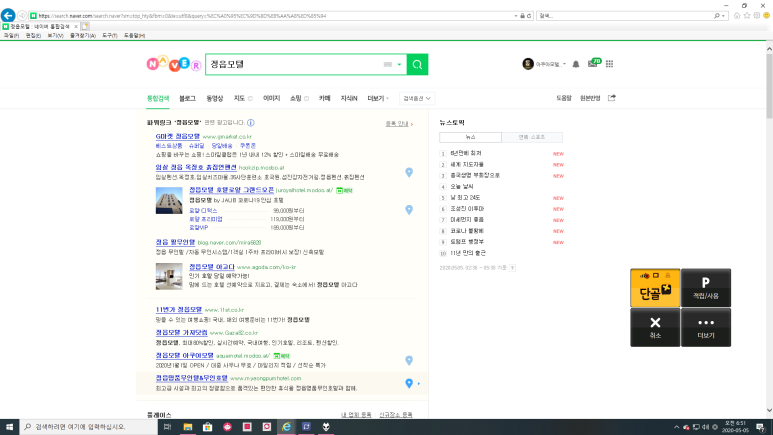The width and height of the screenshot is (773, 435).
Task: Click the Agoda room interior thumbnail
Action: tap(169, 276)
